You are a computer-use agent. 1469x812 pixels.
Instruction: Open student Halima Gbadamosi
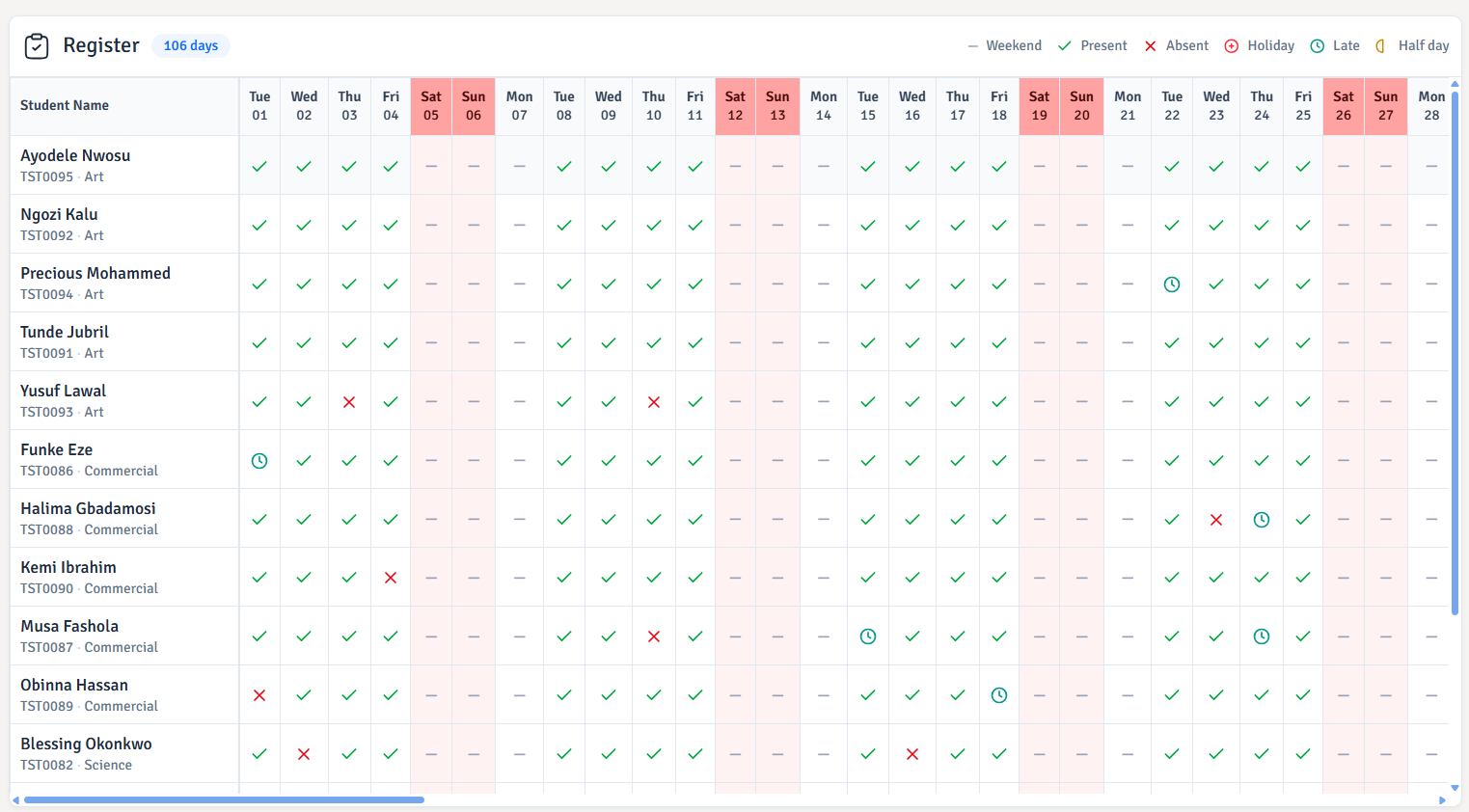click(x=88, y=508)
